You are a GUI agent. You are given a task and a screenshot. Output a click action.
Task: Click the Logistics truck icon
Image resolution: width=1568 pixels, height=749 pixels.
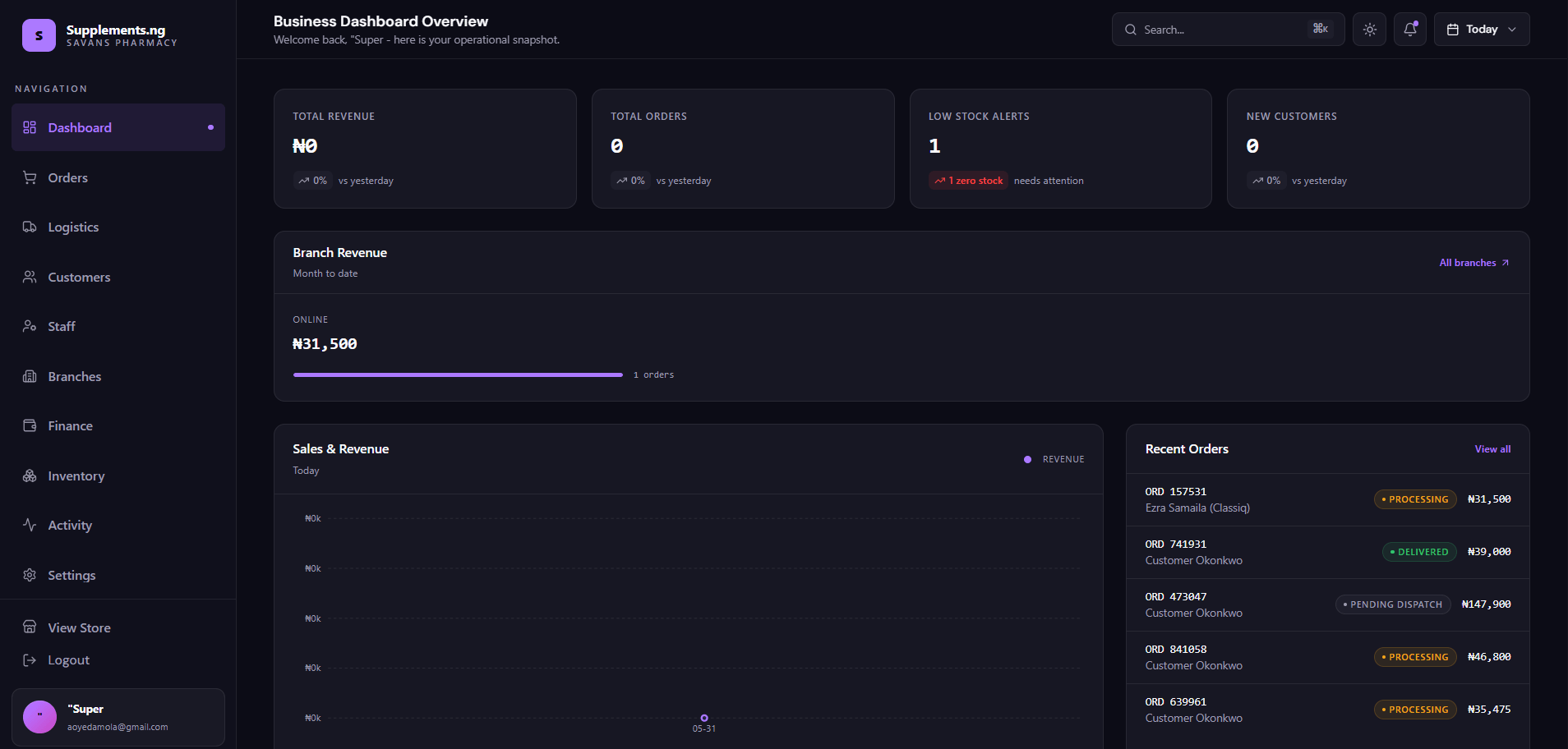point(30,227)
